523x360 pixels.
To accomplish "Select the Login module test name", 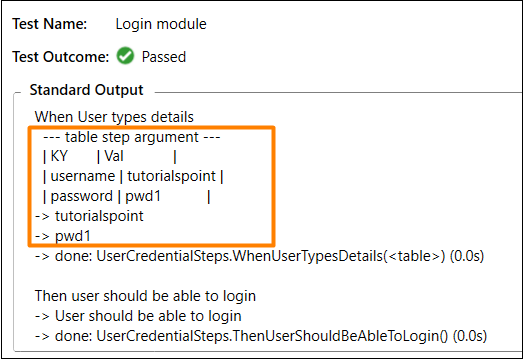I will (161, 24).
